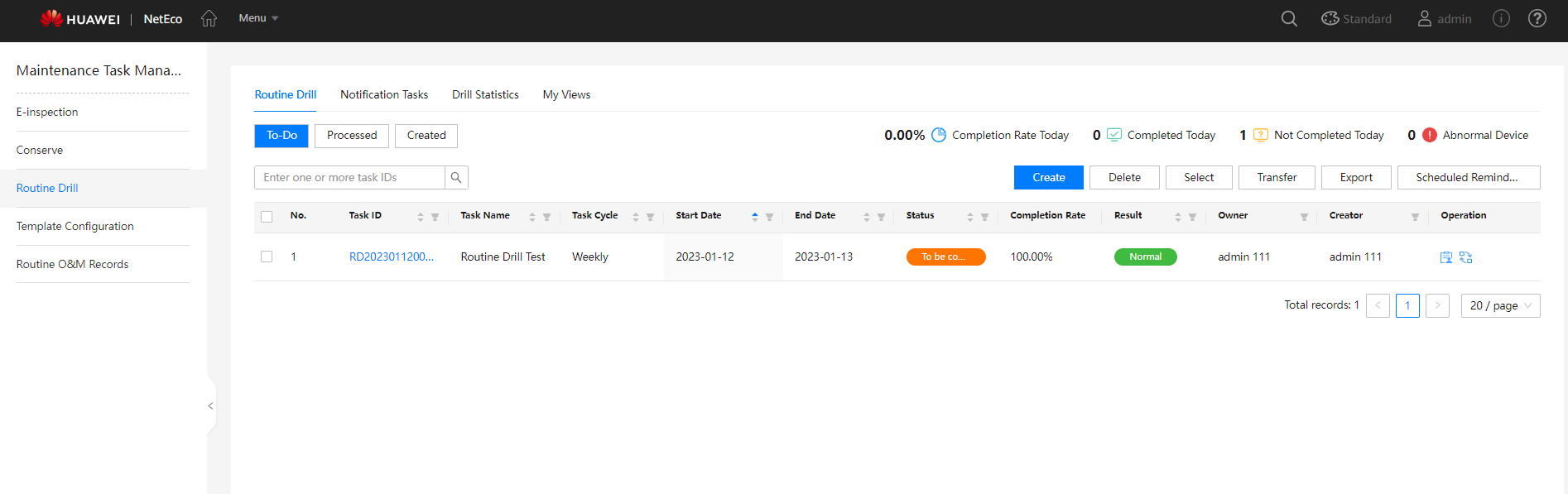Screen dimensions: 1568x494
Task: Switch to the Processed filter
Action: tap(352, 136)
